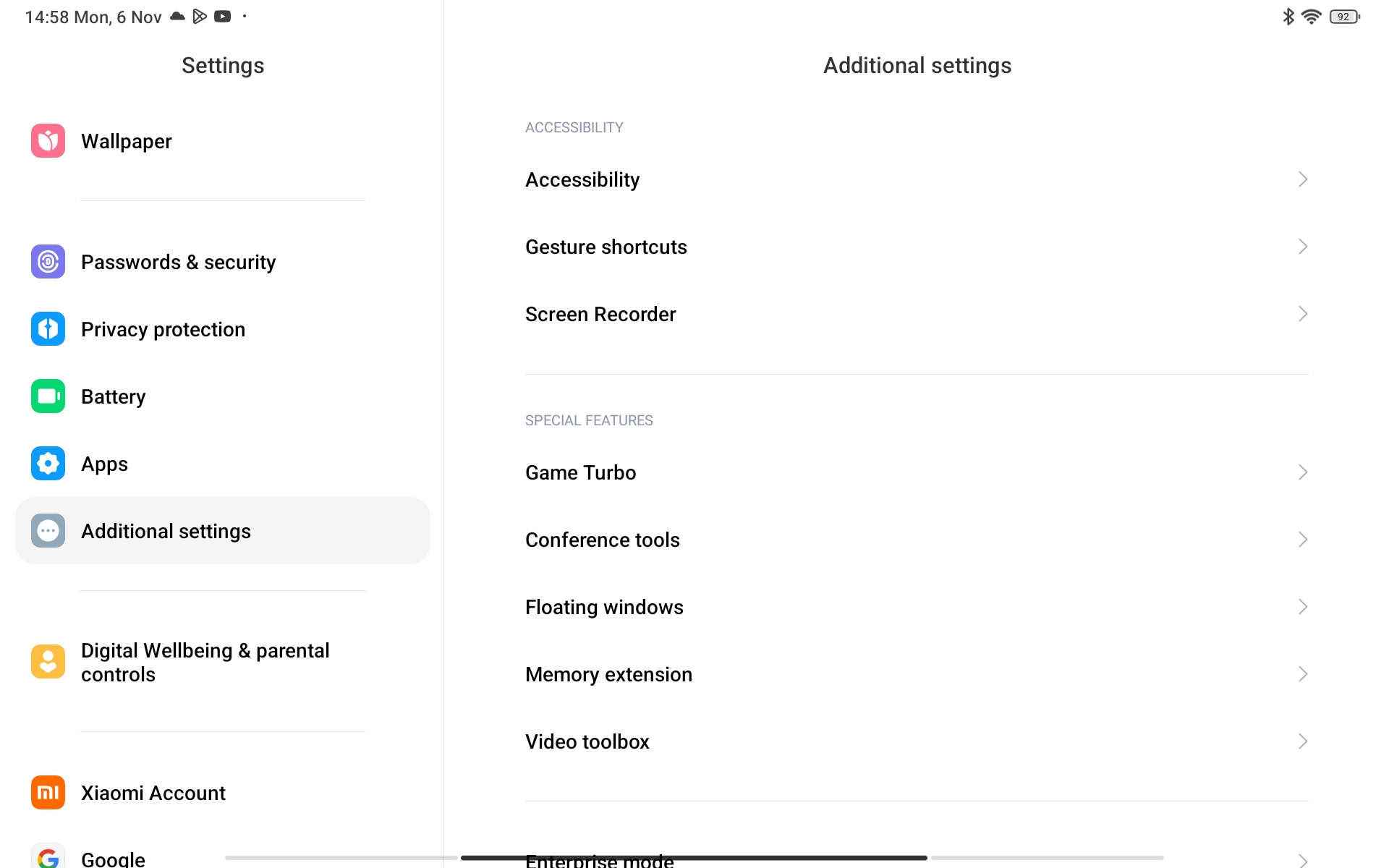Screen dimensions: 1389x868
Task: Tap the bottom navigation gesture bar
Action: tap(694, 858)
